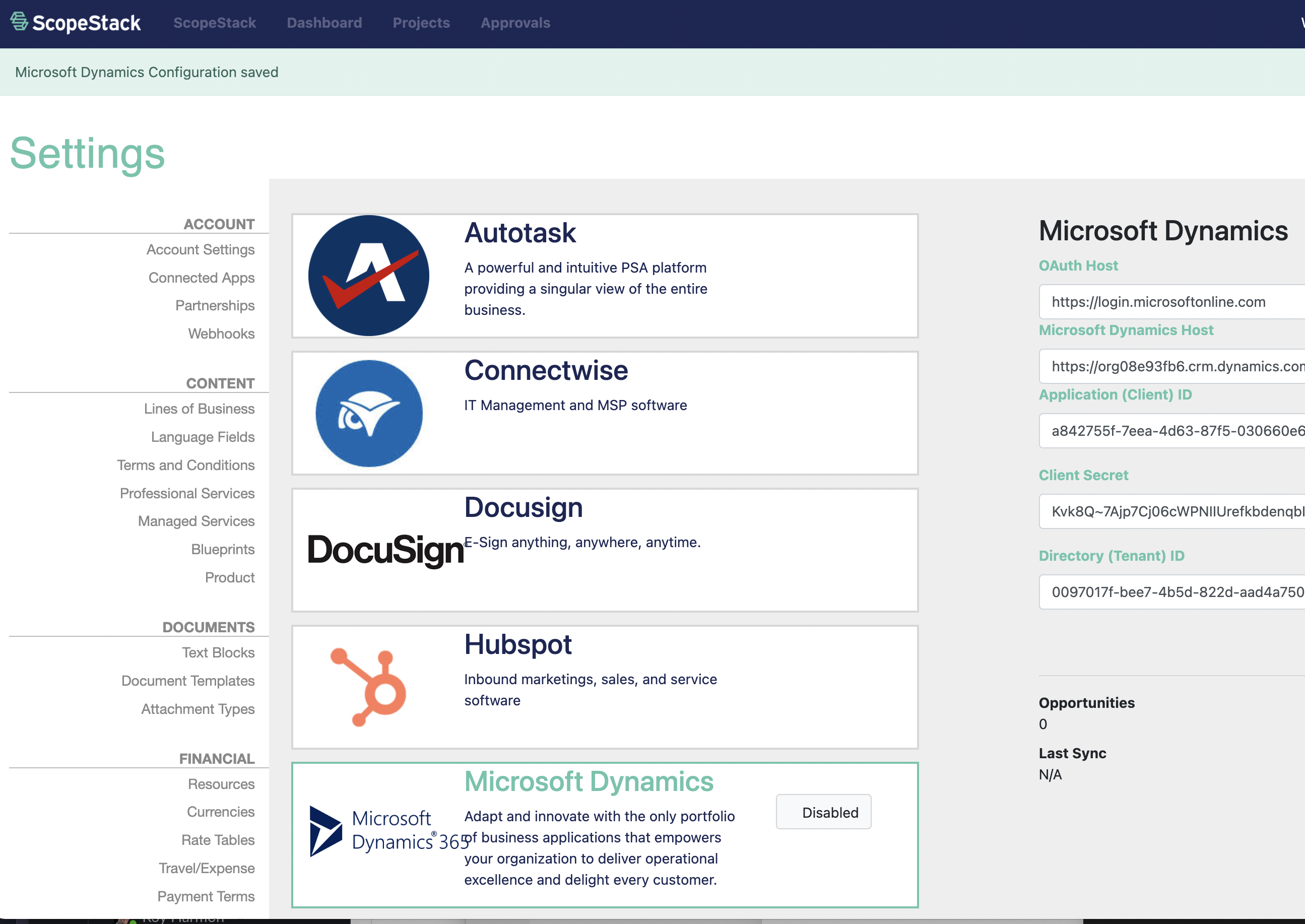Click 'E-Sign anything, anywhere, anytime.' text
Viewport: 1305px width, 924px height.
583,542
